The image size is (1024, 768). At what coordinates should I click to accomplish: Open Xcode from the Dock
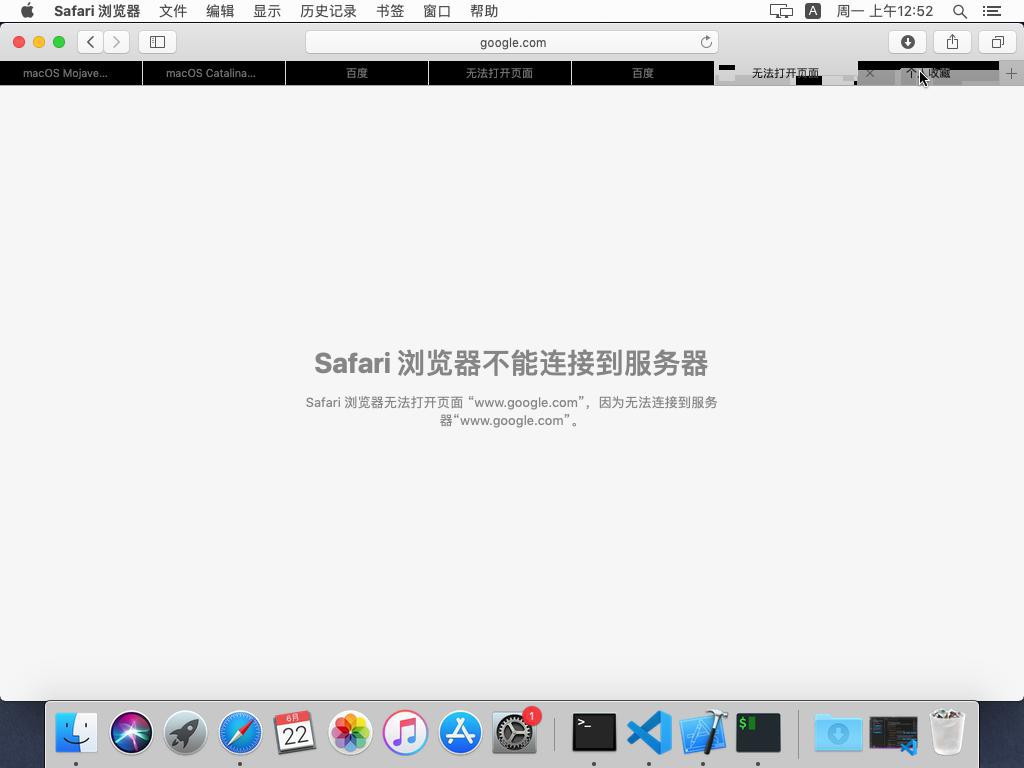point(703,732)
